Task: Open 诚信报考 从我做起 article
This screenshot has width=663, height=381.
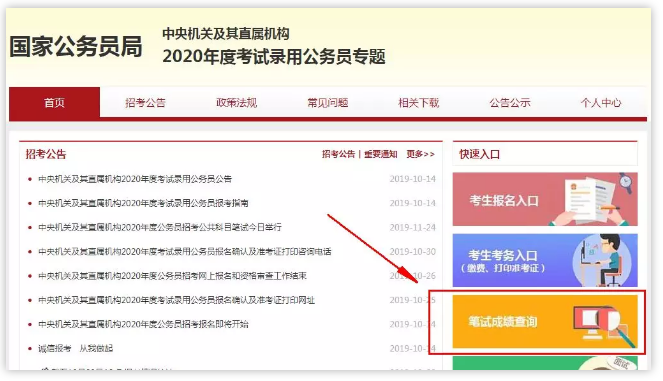Action: (x=75, y=348)
